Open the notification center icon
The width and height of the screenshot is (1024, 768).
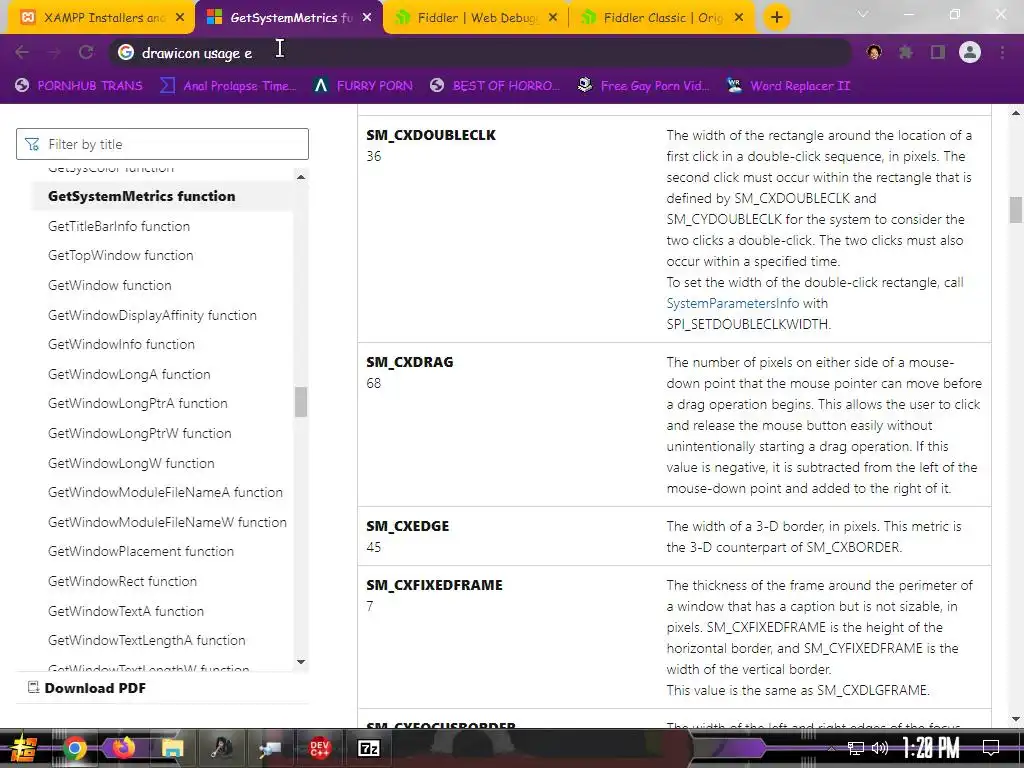pyautogui.click(x=991, y=748)
